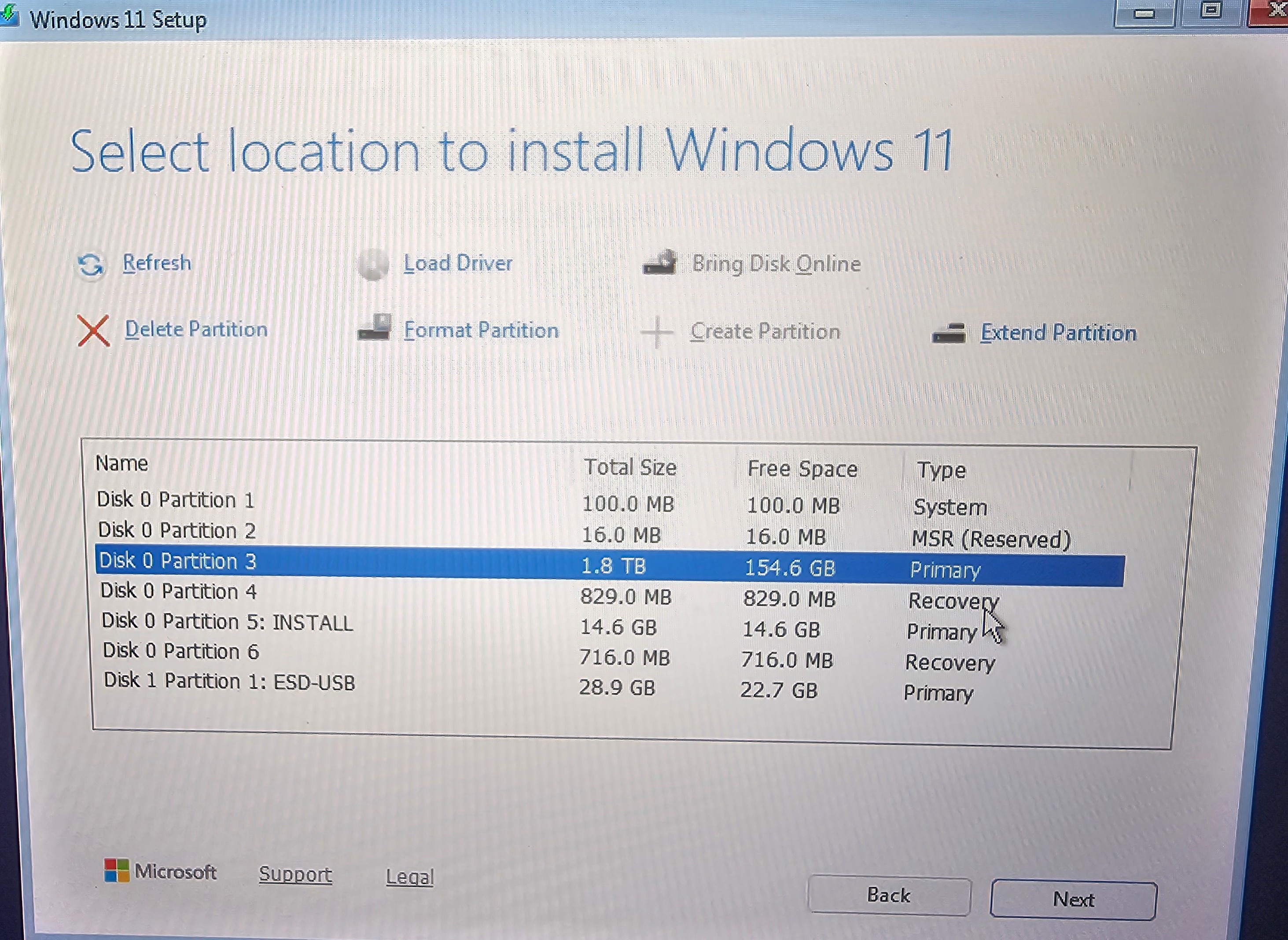Click the Create Partition link
The height and width of the screenshot is (940, 1288).
[x=765, y=332]
